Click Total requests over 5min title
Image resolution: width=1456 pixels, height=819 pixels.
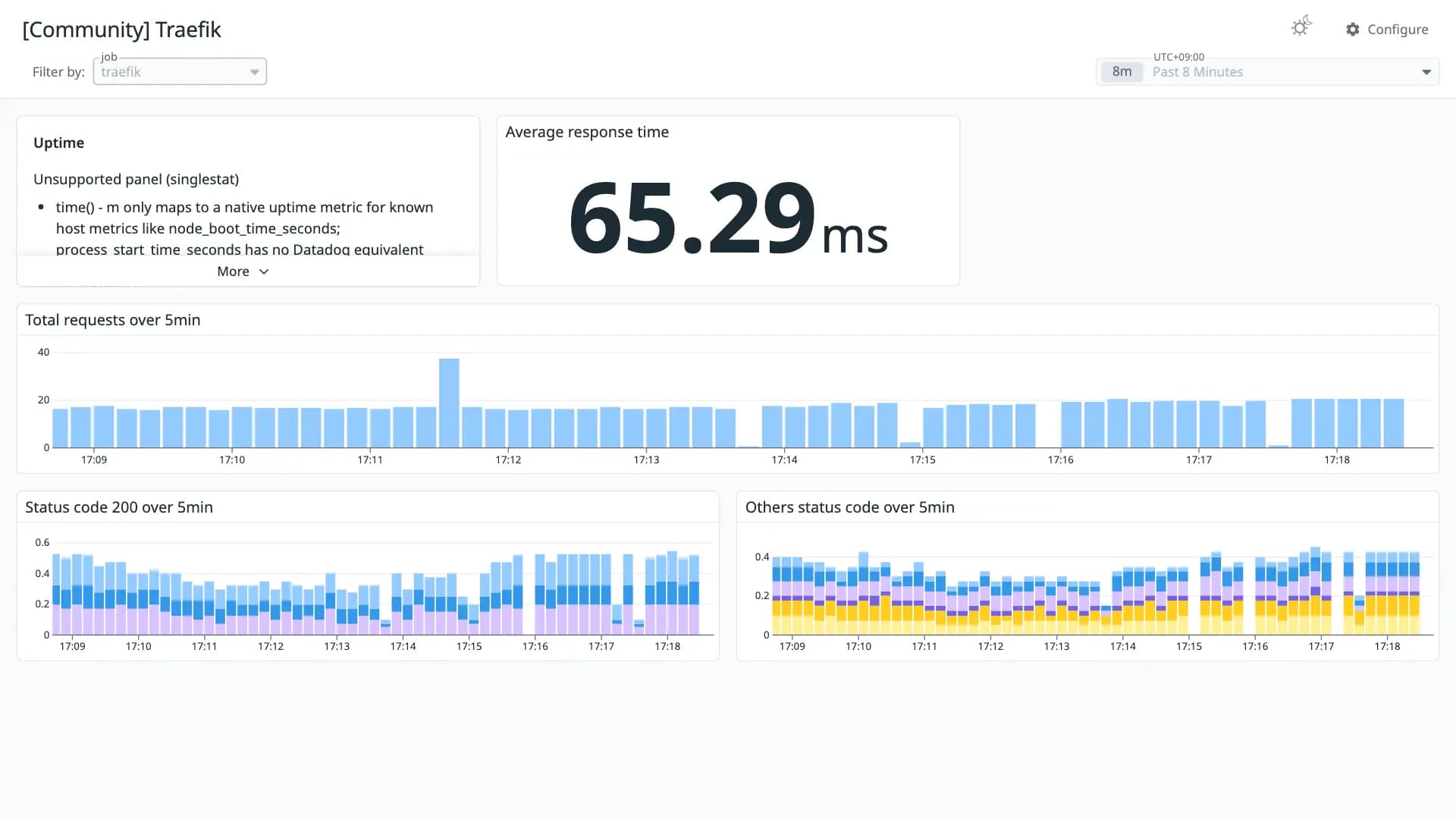113,320
